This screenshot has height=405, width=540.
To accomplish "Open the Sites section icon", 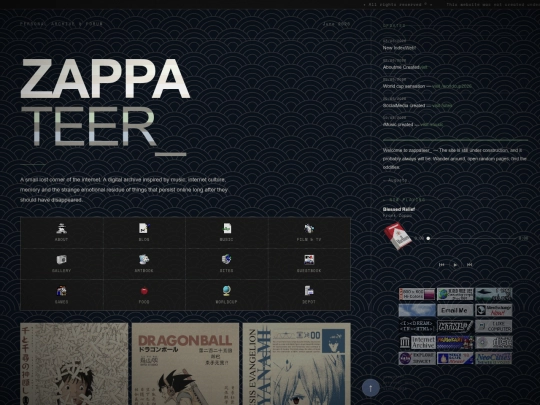I will (x=226, y=259).
